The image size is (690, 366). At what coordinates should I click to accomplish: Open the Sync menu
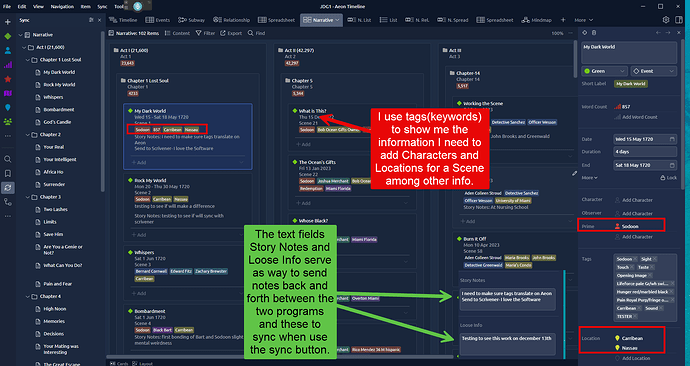102,7
